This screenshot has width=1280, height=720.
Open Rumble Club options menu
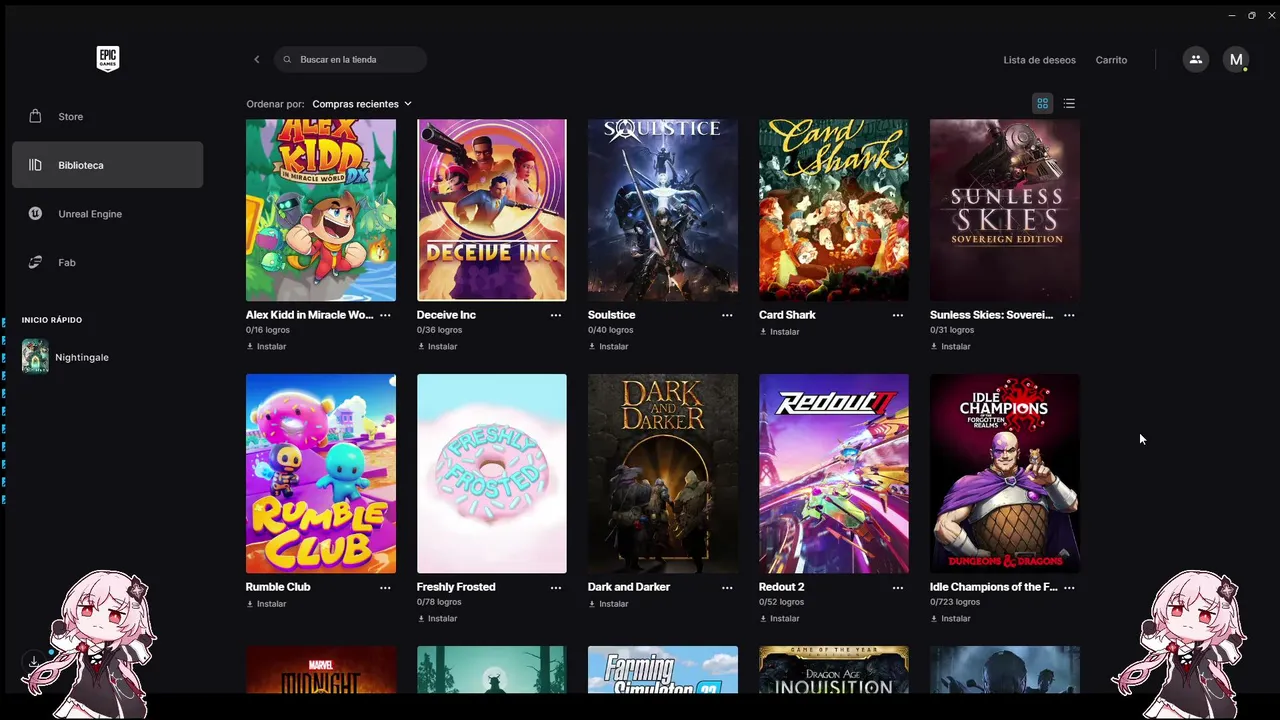(385, 588)
